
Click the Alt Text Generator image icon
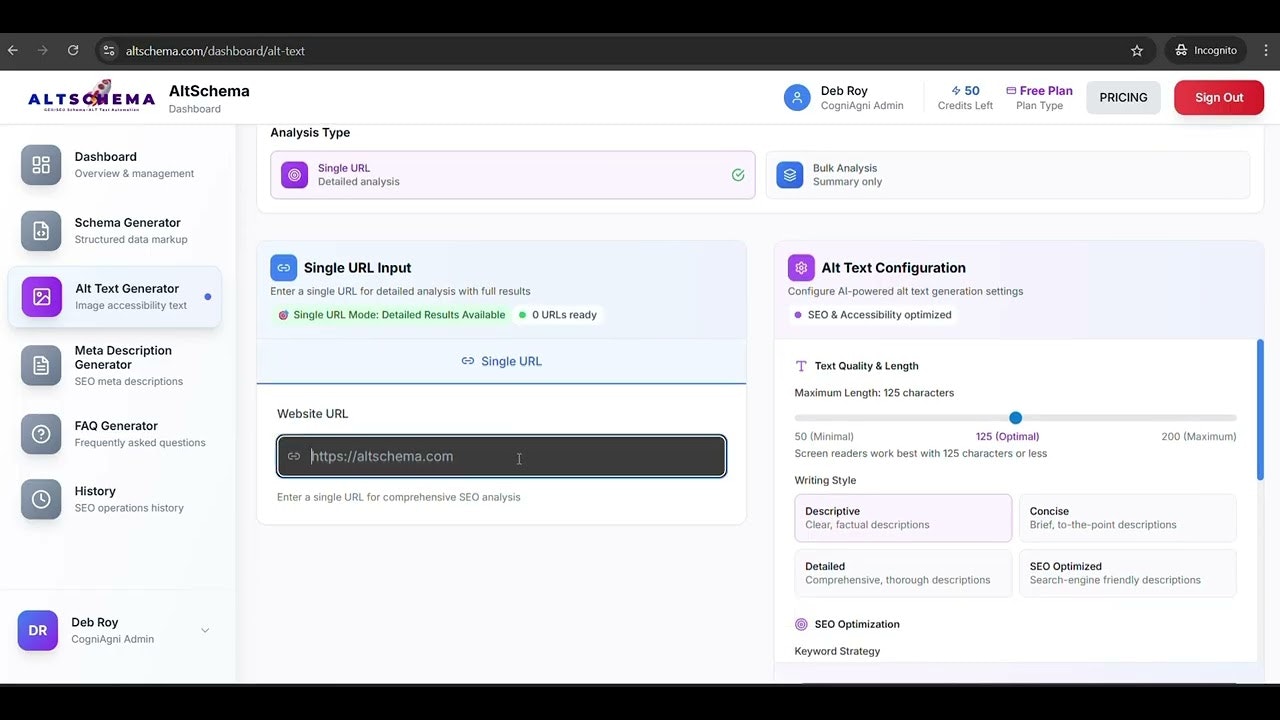point(41,297)
